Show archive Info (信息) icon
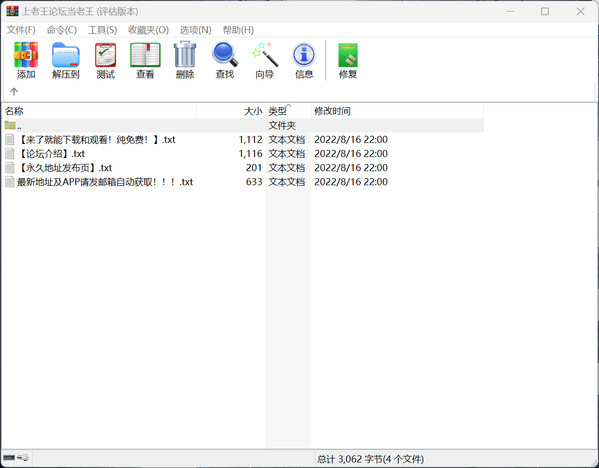The width and height of the screenshot is (599, 468). pos(304,60)
